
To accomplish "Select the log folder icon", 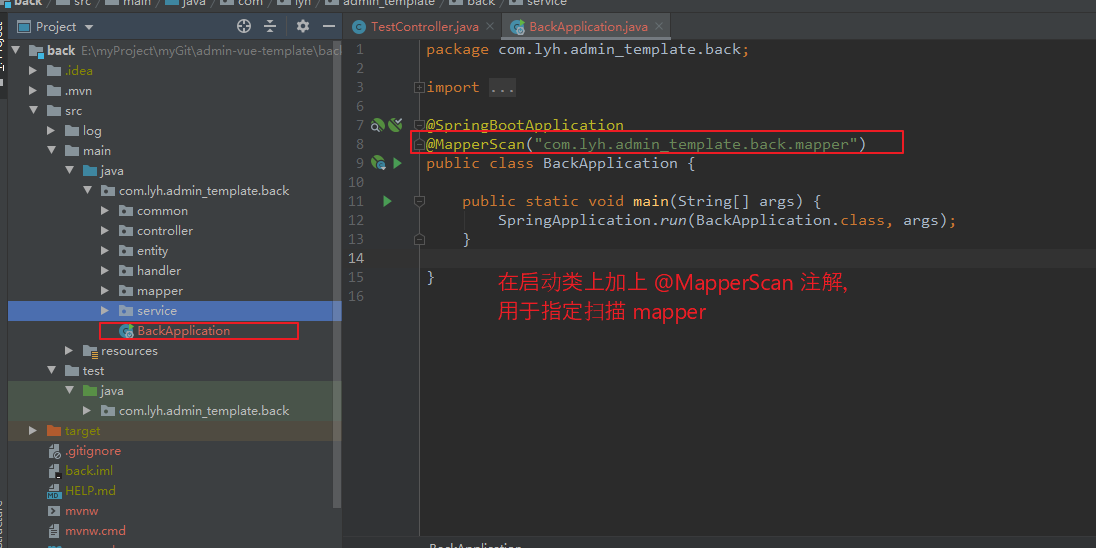I will [72, 131].
